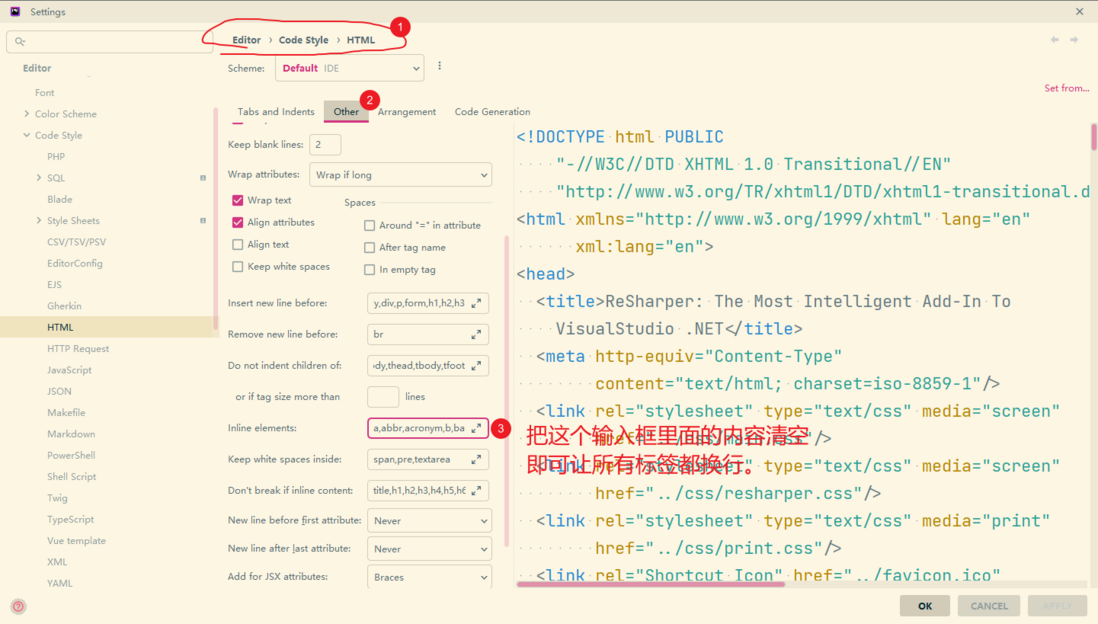Image resolution: width=1098 pixels, height=624 pixels.
Task: Open Add for JSX attributes dropdown
Action: click(x=429, y=577)
